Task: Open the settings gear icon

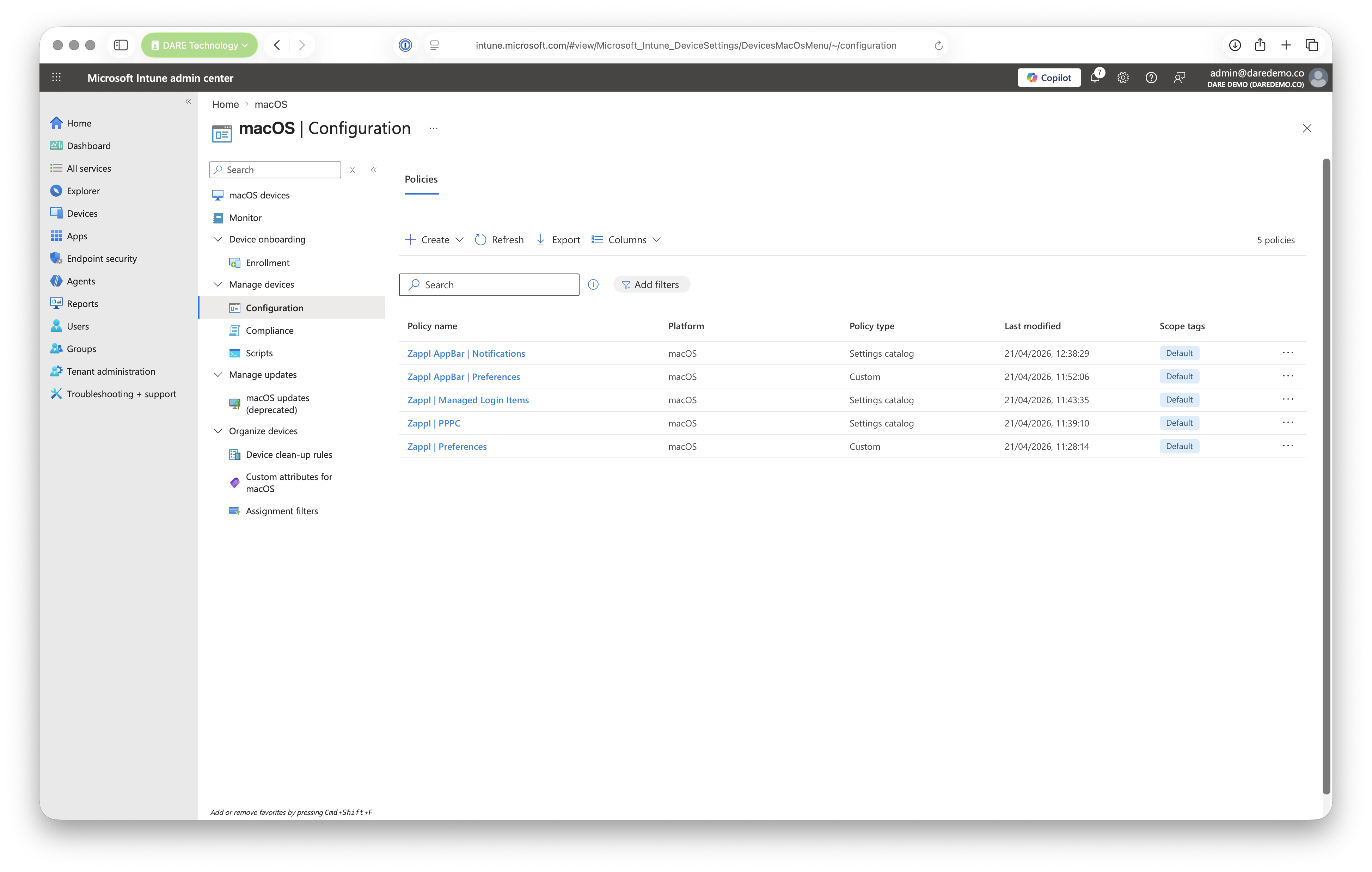Action: (1122, 78)
